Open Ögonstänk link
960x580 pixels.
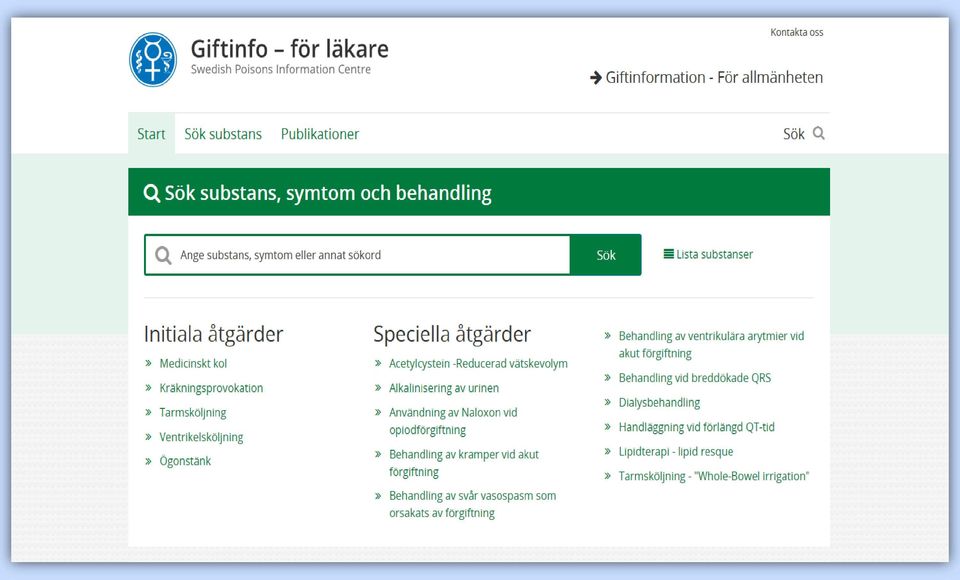(185, 461)
